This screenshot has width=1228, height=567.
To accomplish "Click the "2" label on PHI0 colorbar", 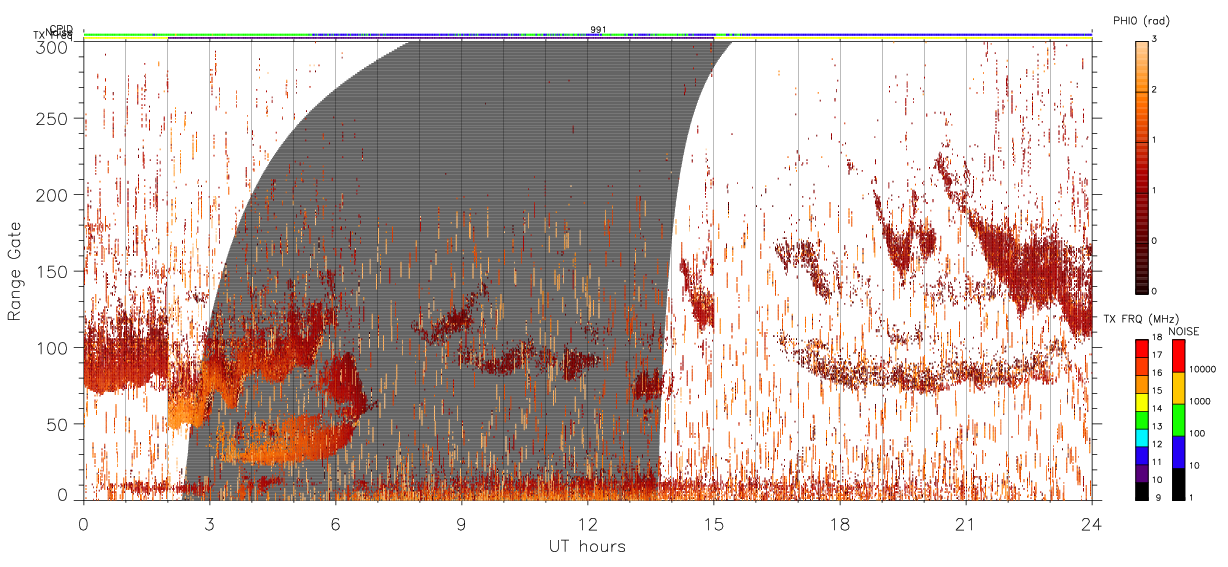I will pos(1155,91).
